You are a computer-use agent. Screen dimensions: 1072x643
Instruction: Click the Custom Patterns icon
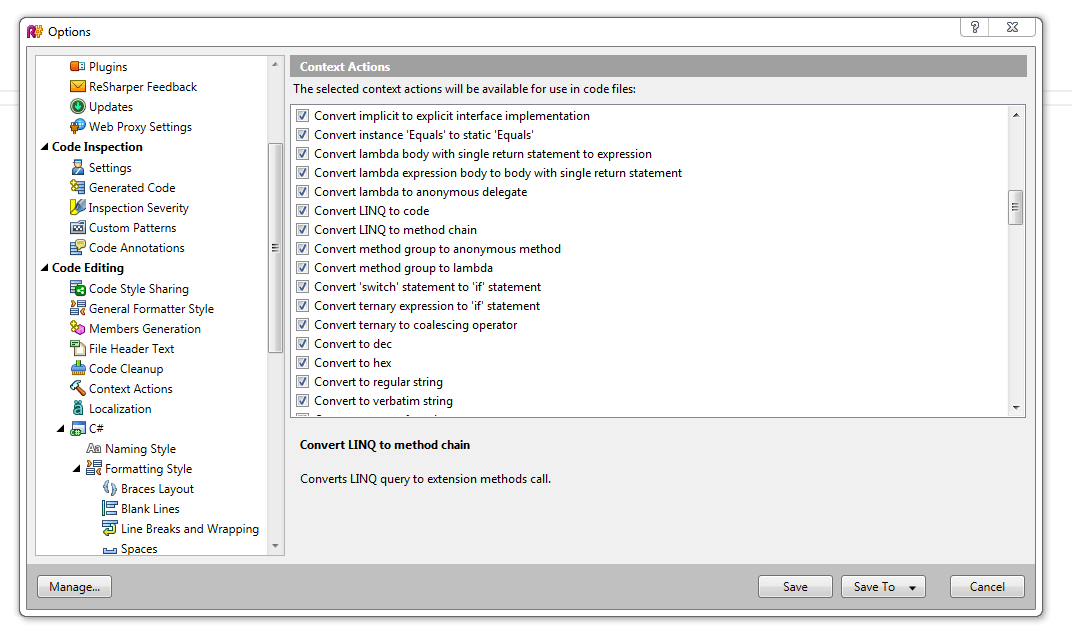[77, 228]
